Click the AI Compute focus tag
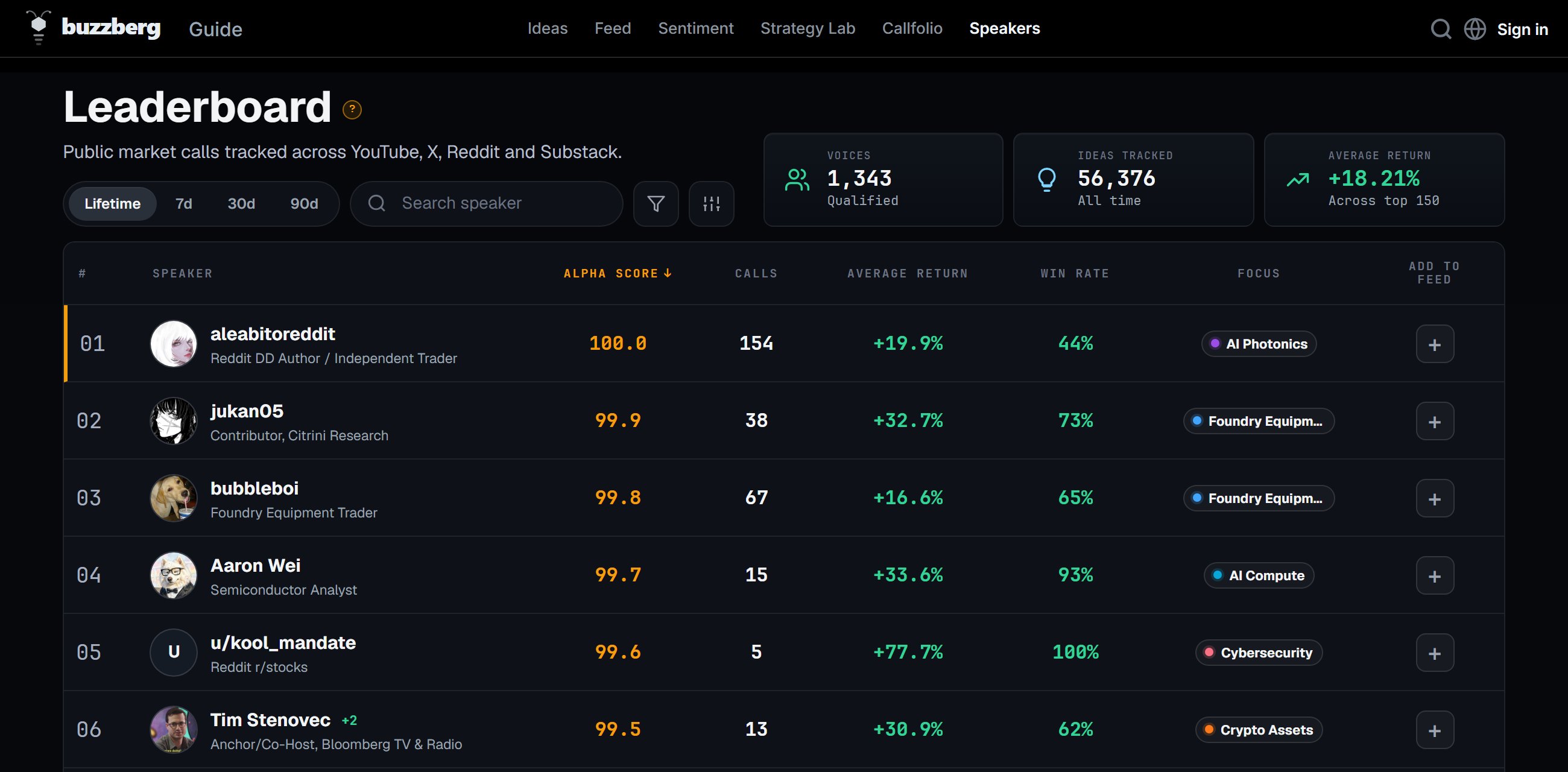Screen dimensions: 1568x772 pos(1259,575)
